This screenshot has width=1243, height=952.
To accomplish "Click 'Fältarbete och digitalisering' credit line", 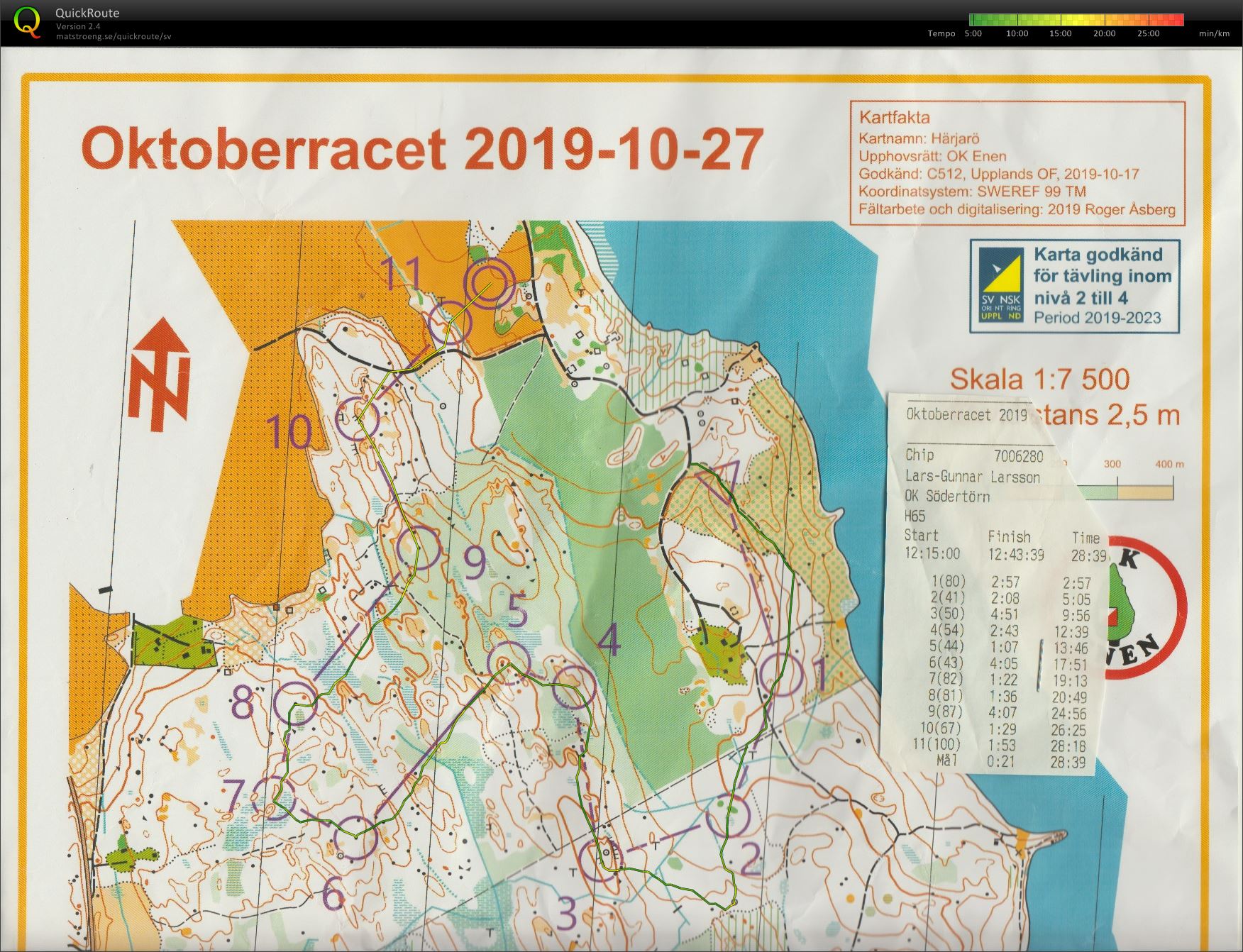I will click(1017, 209).
